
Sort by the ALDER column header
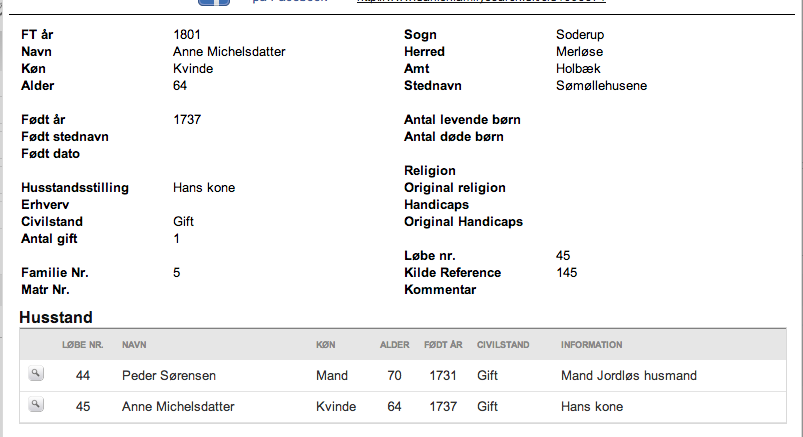(394, 345)
